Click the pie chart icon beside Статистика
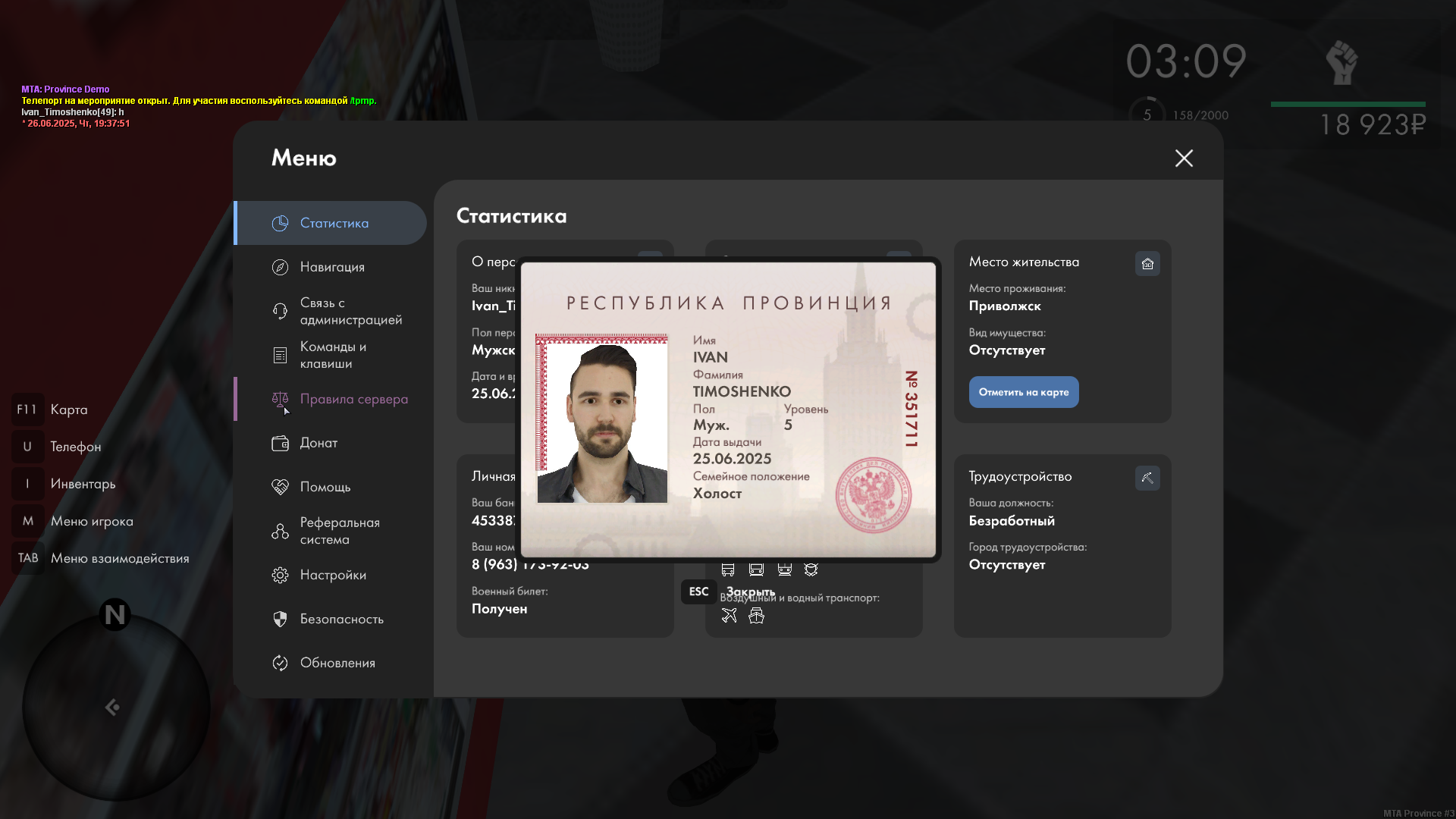This screenshot has width=1456, height=819. tap(280, 223)
